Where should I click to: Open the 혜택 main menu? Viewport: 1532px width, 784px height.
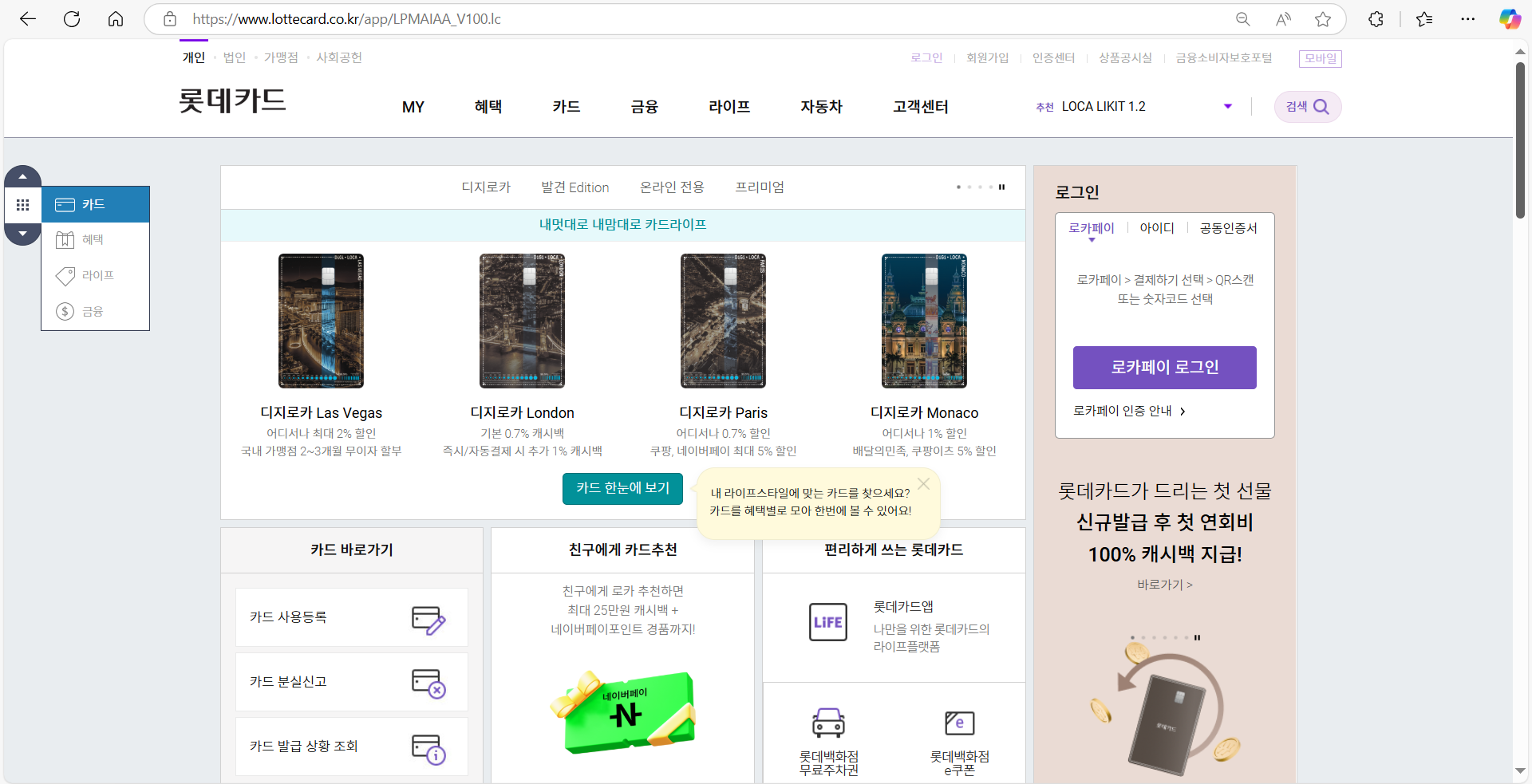(x=488, y=107)
